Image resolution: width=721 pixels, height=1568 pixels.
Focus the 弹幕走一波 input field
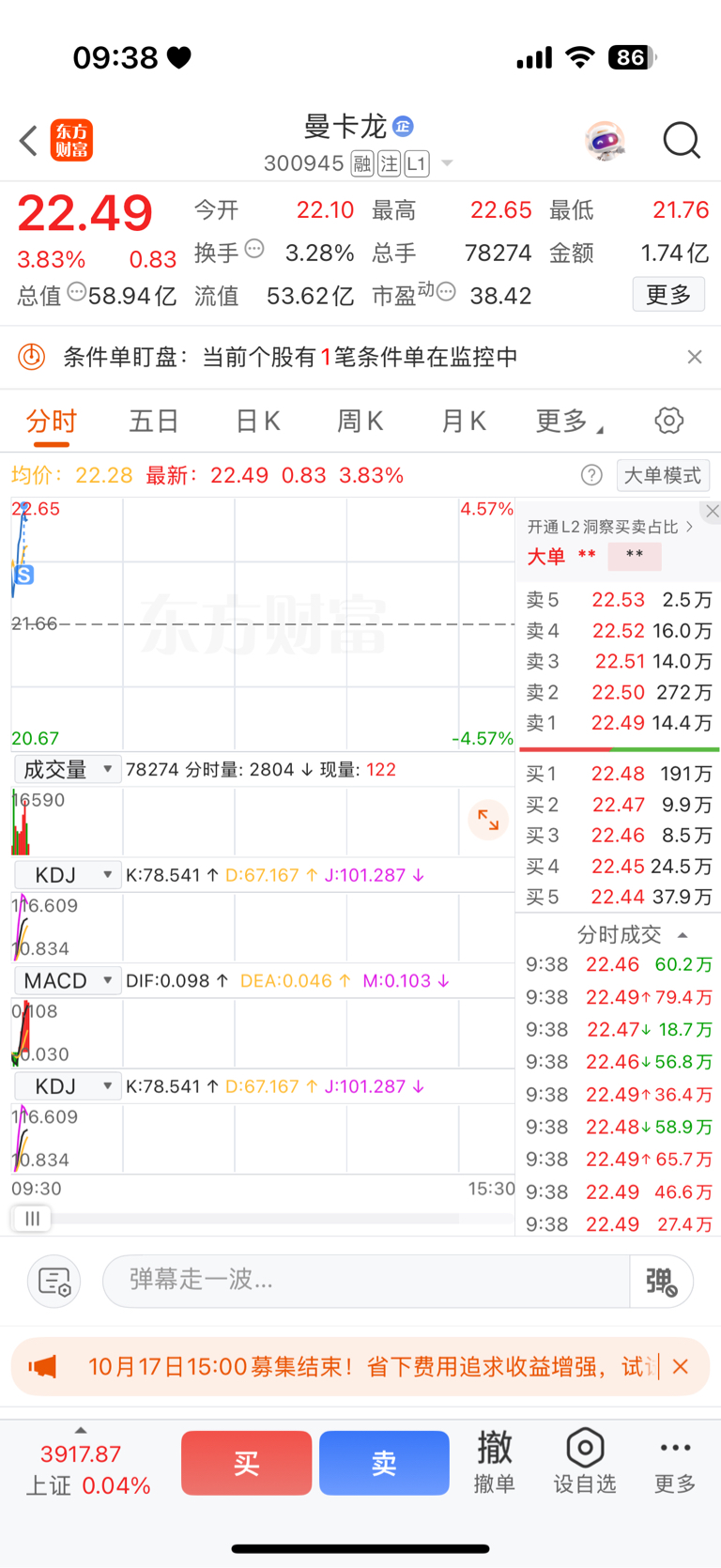click(x=366, y=1281)
